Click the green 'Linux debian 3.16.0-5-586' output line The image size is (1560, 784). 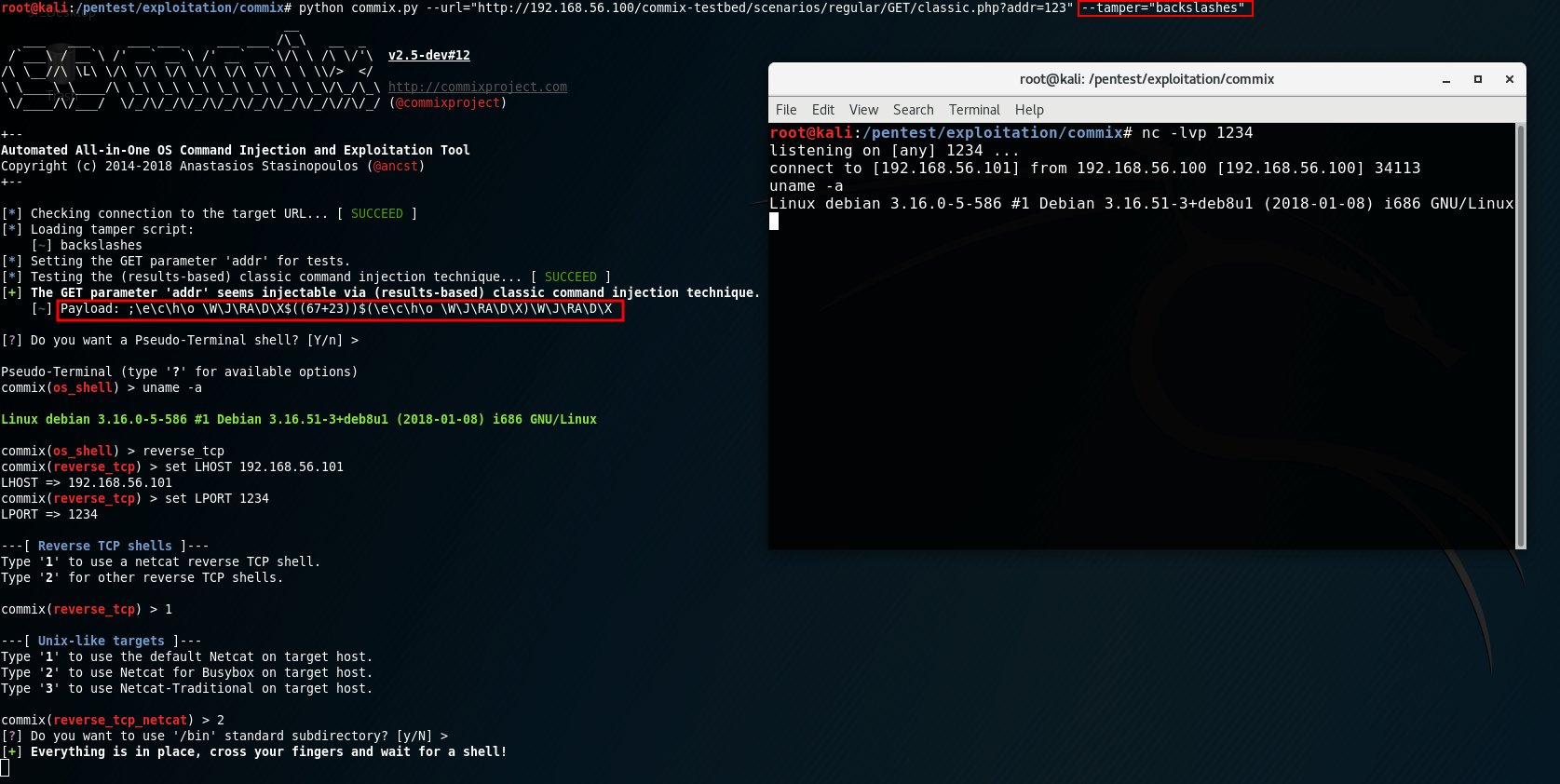click(x=299, y=419)
